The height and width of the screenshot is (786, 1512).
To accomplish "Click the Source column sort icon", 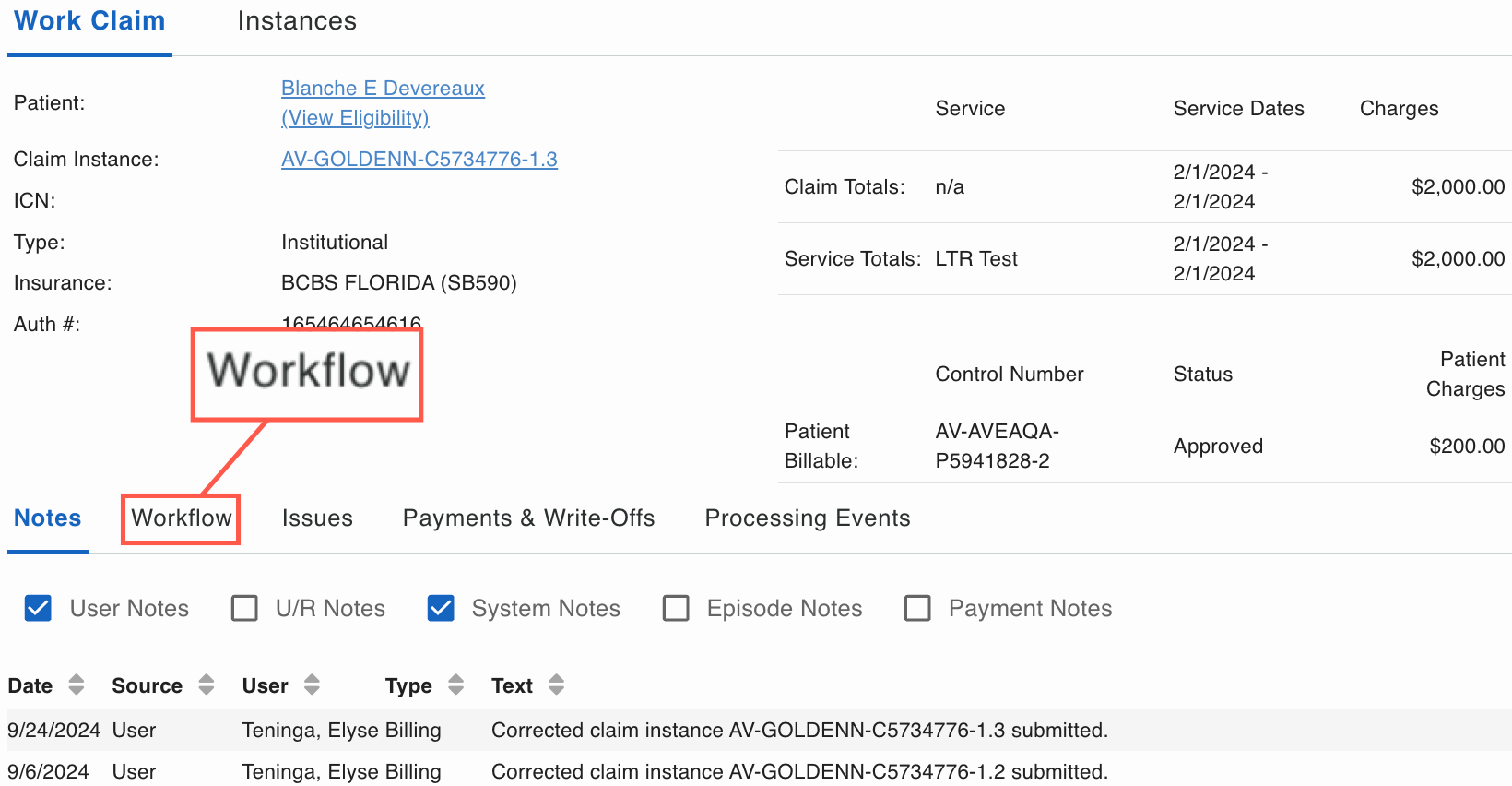I will click(x=207, y=685).
